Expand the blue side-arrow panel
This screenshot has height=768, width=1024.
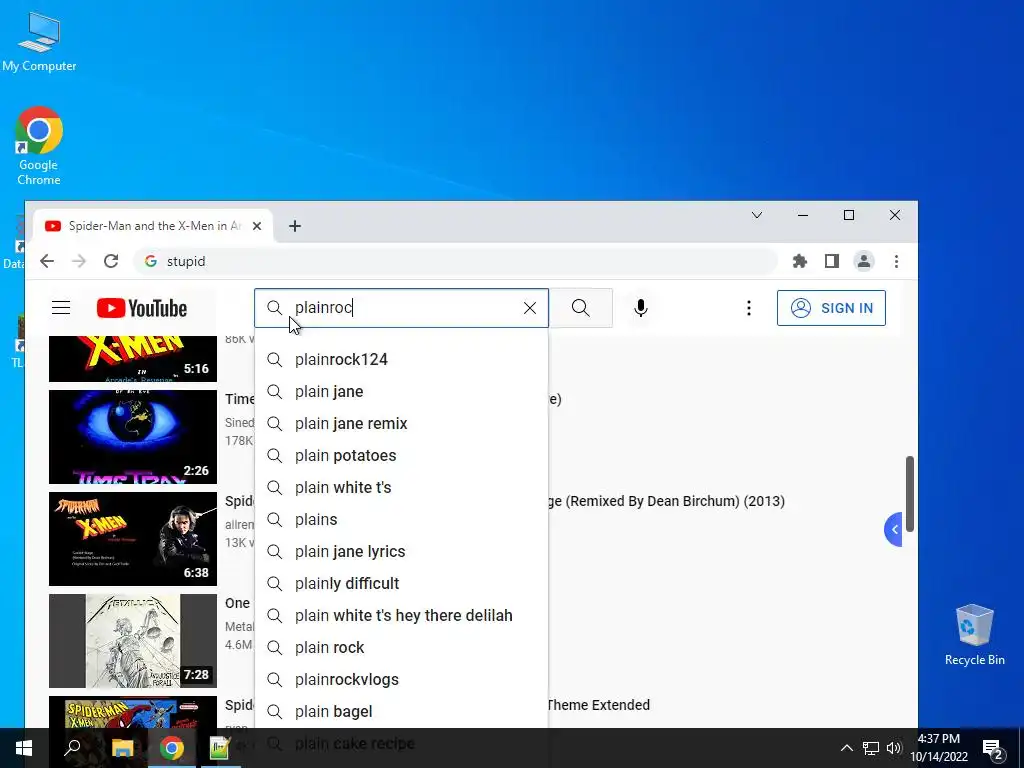pos(893,529)
